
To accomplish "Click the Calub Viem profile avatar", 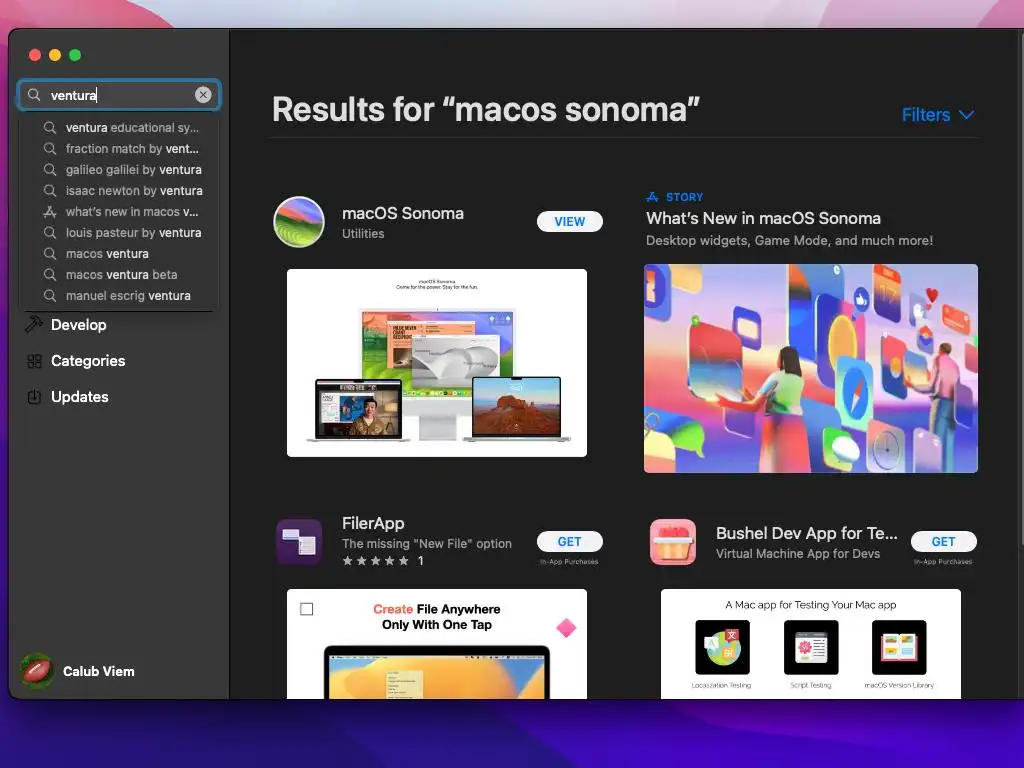I will pyautogui.click(x=37, y=671).
